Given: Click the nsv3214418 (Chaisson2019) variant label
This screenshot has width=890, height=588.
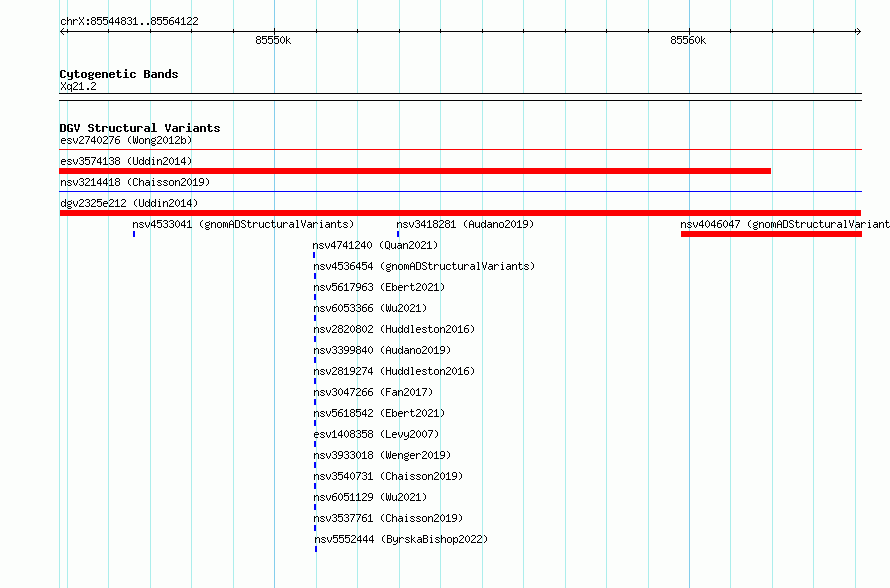Looking at the screenshot, I should coord(135,182).
